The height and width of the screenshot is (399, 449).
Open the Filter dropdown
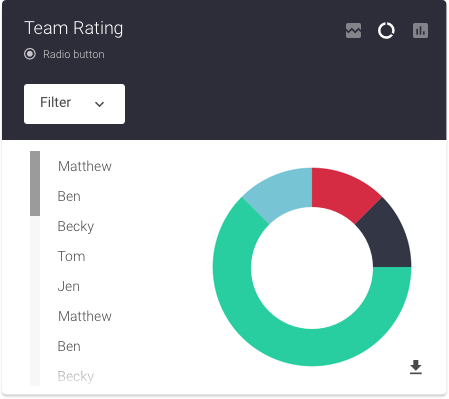(74, 104)
